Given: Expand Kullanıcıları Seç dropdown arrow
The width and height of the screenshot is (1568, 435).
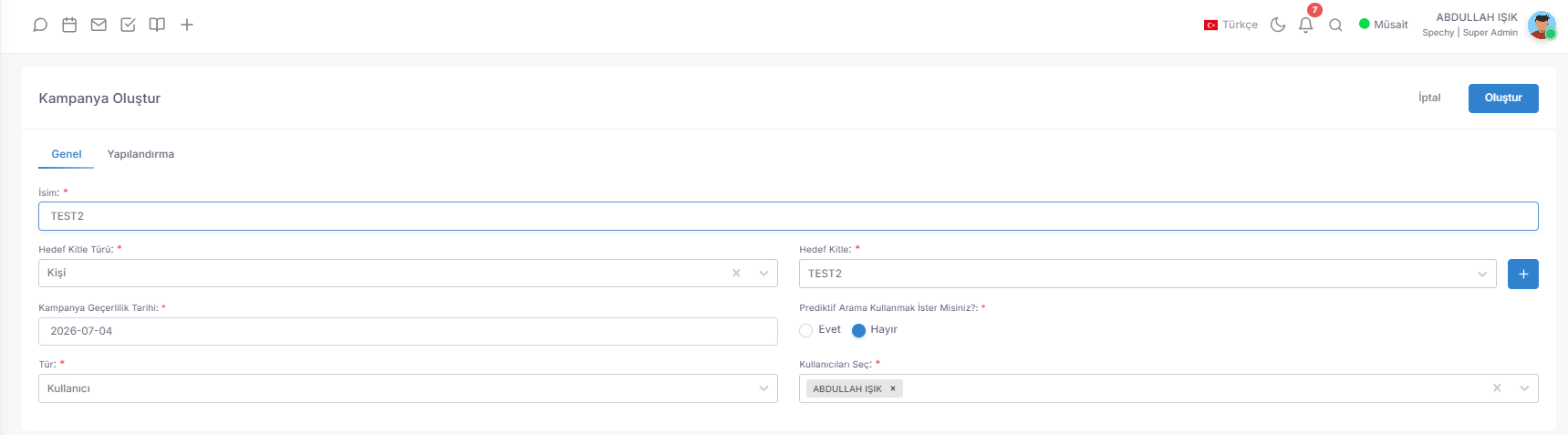Looking at the screenshot, I should [x=1524, y=388].
